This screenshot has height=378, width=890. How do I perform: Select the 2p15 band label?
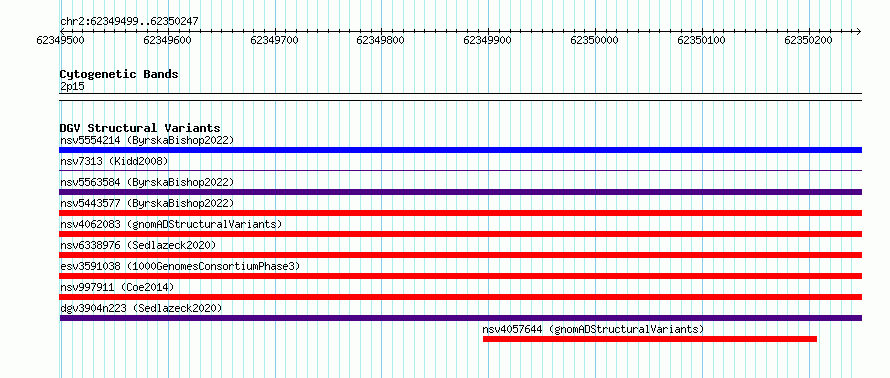(x=72, y=87)
